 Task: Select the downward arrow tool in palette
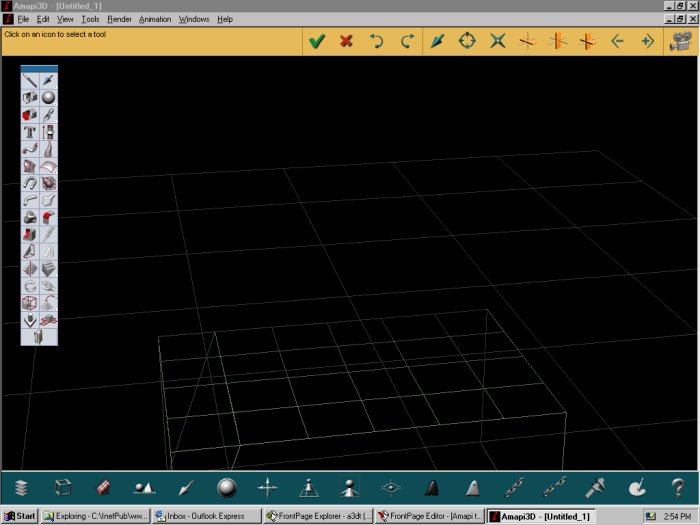(x=30, y=320)
